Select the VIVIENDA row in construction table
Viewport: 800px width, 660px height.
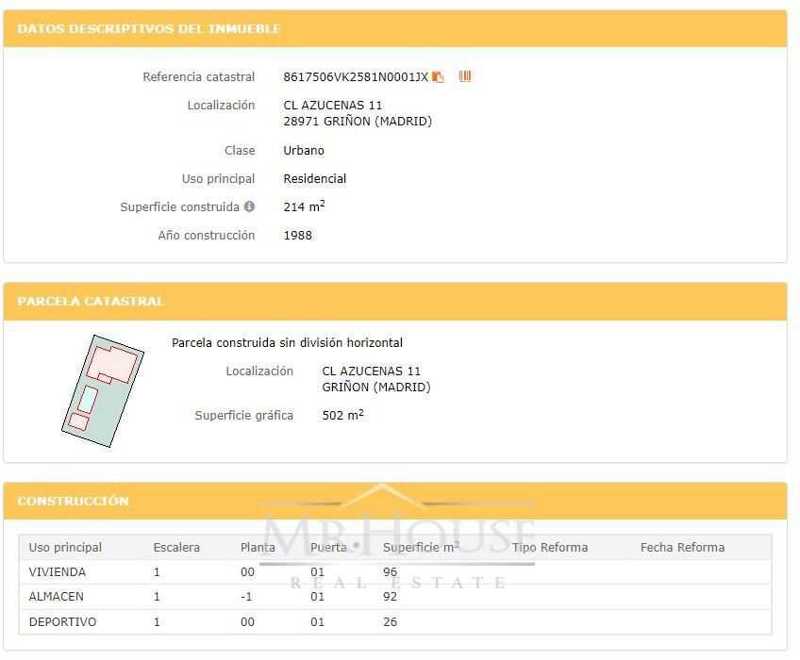tap(58, 572)
